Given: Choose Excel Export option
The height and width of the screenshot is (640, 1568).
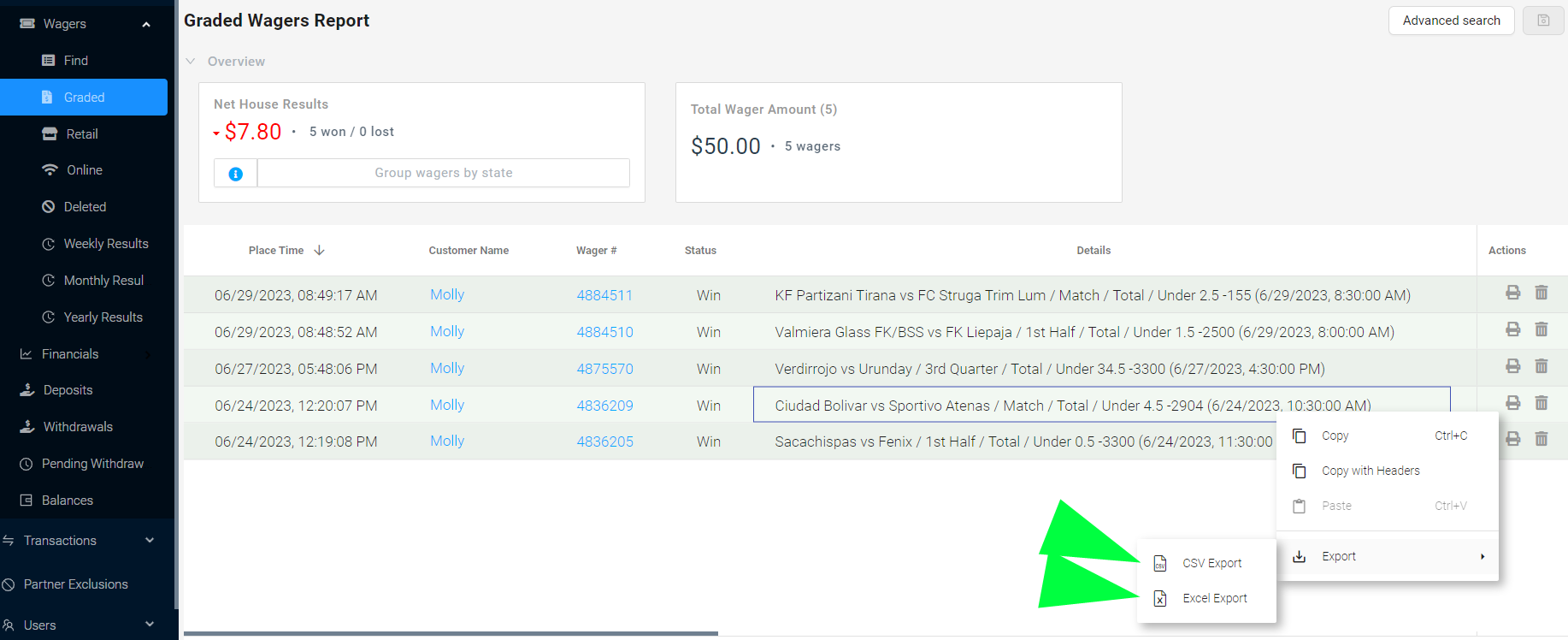Looking at the screenshot, I should click(1207, 598).
